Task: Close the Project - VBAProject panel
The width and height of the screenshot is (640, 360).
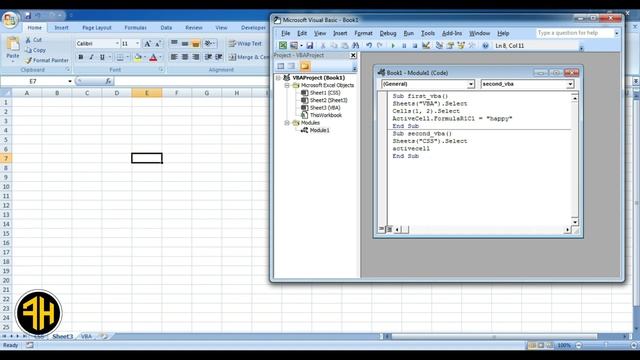Action: click(353, 56)
